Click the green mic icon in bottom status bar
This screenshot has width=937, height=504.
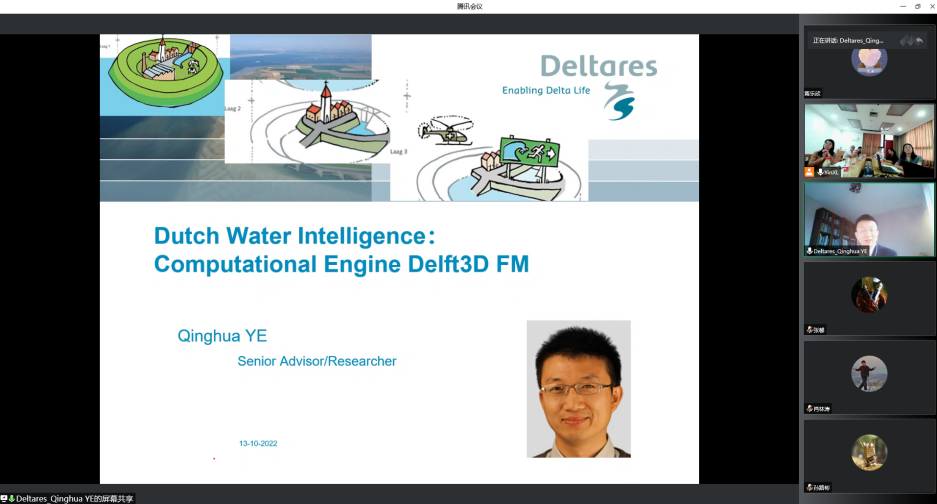coord(12,498)
